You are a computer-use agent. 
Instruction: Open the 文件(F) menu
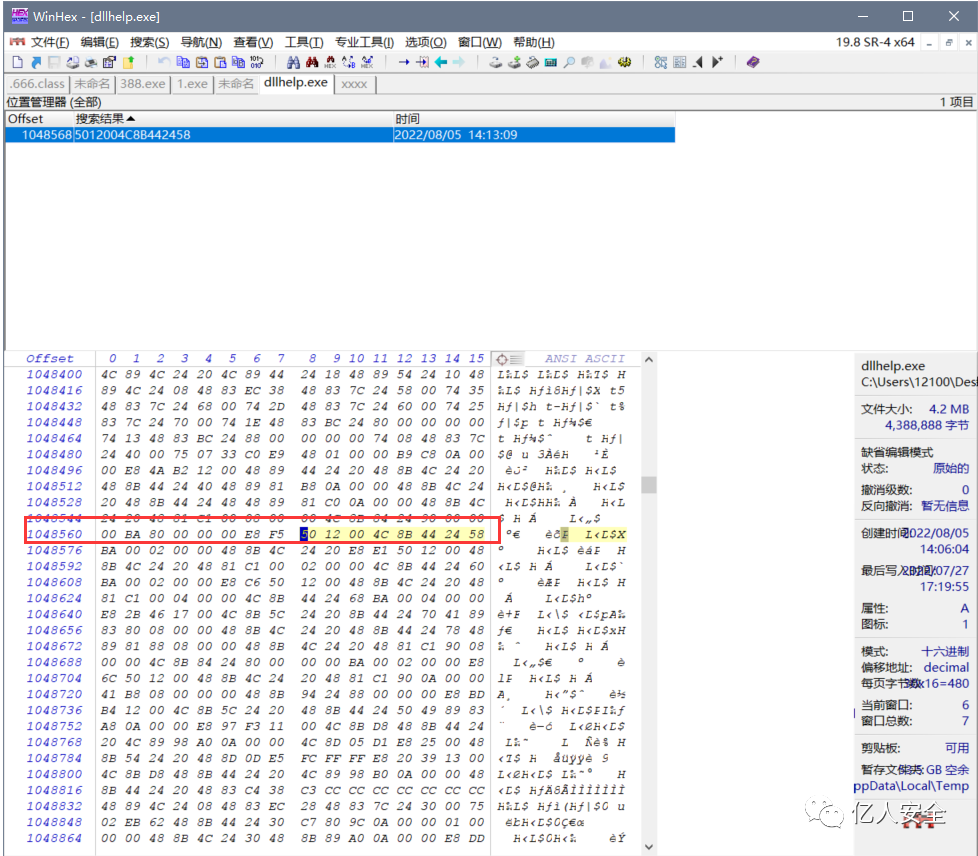(50, 42)
